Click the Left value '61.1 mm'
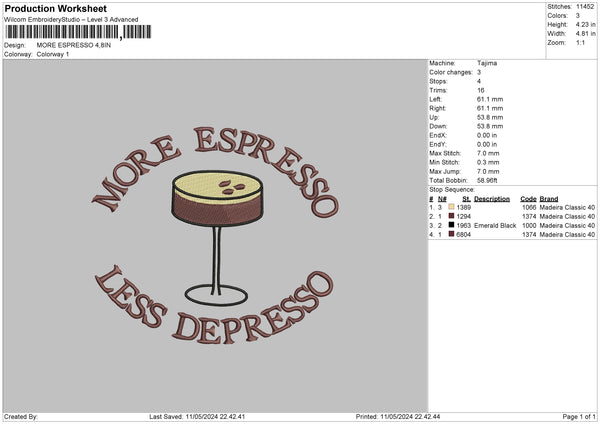The height and width of the screenshot is (424, 600). point(490,99)
